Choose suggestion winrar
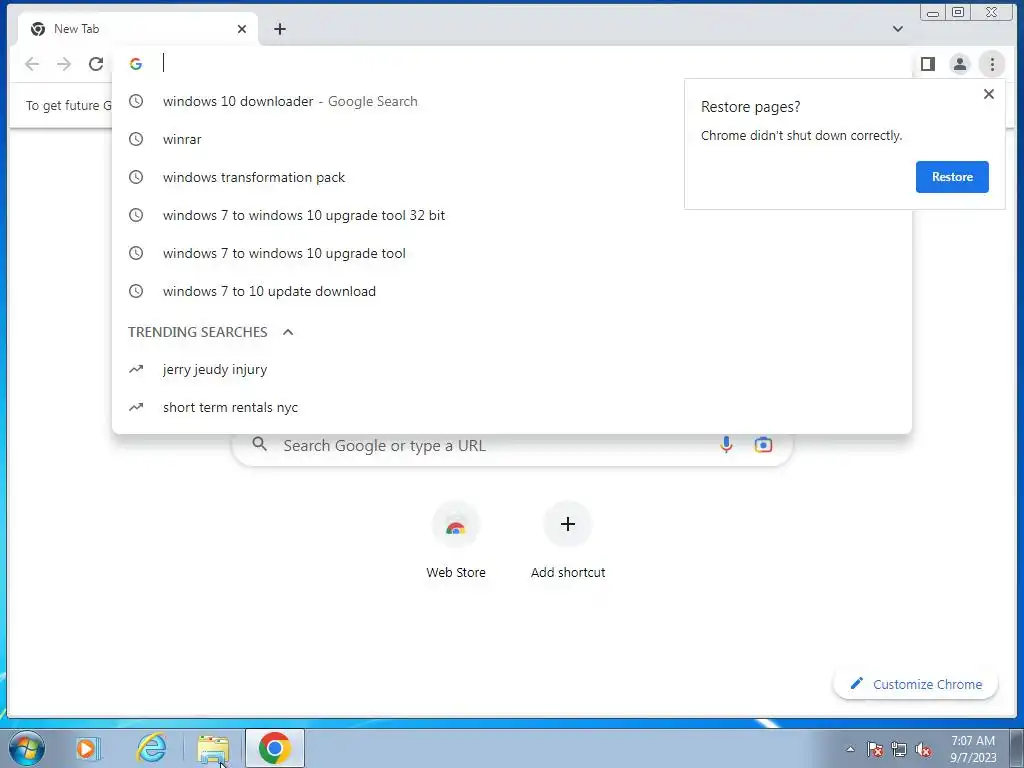Screen dimensions: 1024x768 point(511,139)
